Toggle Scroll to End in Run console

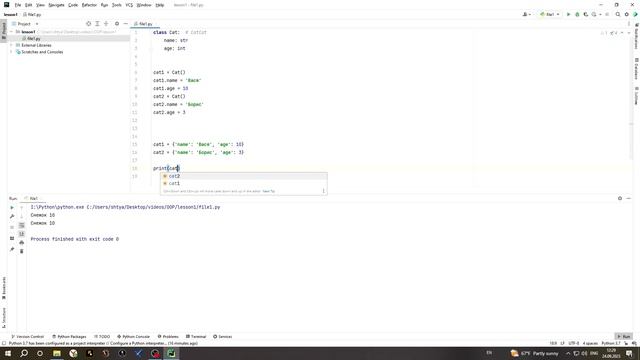pyautogui.click(x=22, y=234)
